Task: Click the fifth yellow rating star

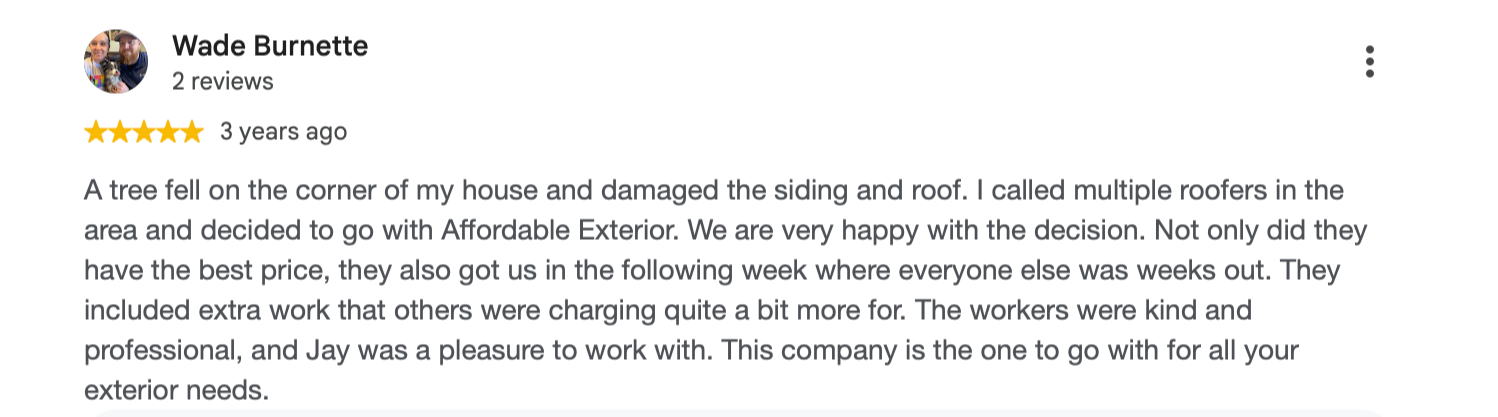Action: coord(191,132)
